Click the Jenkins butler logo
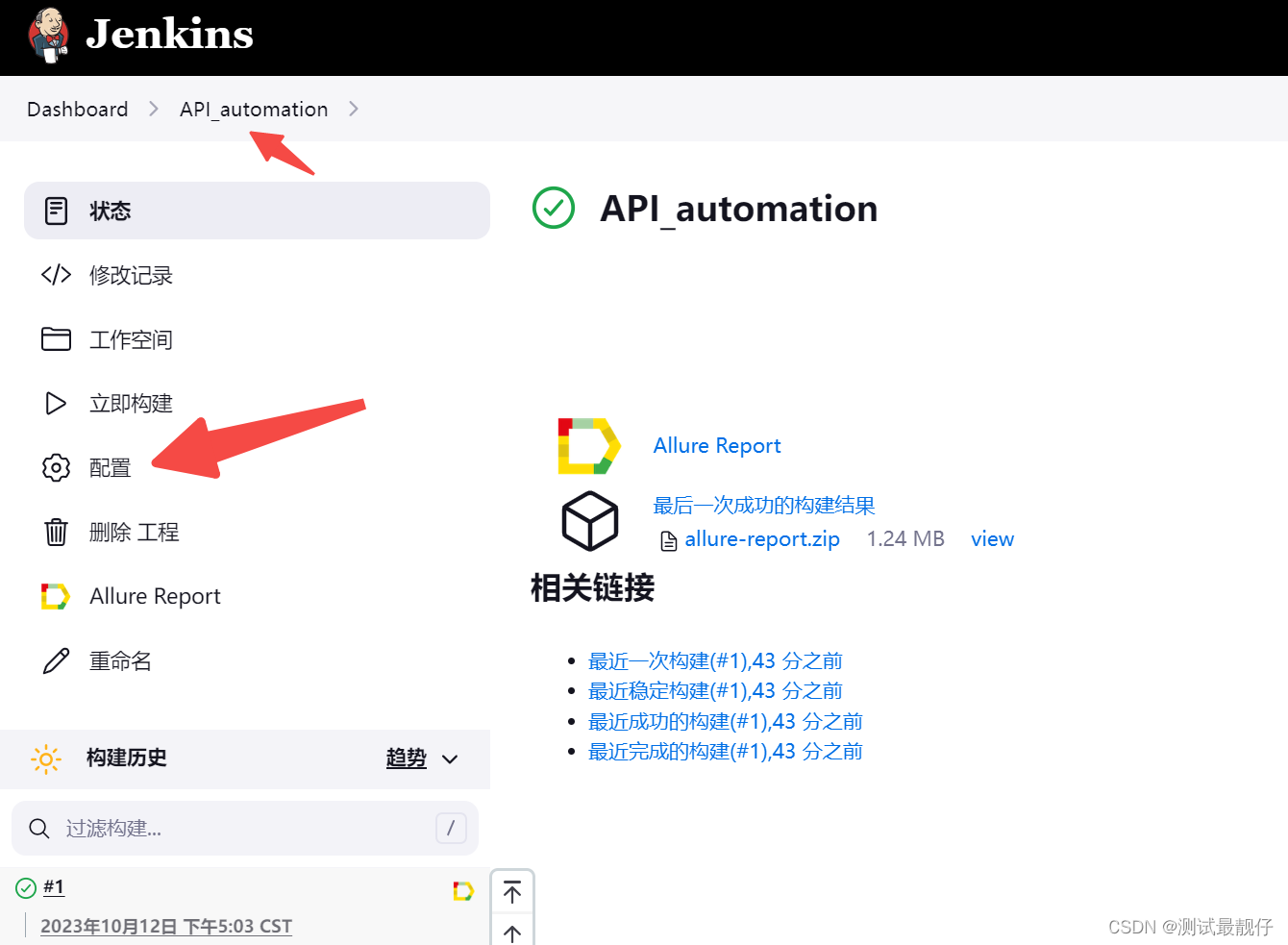Image resolution: width=1288 pixels, height=945 pixels. pyautogui.click(x=49, y=35)
